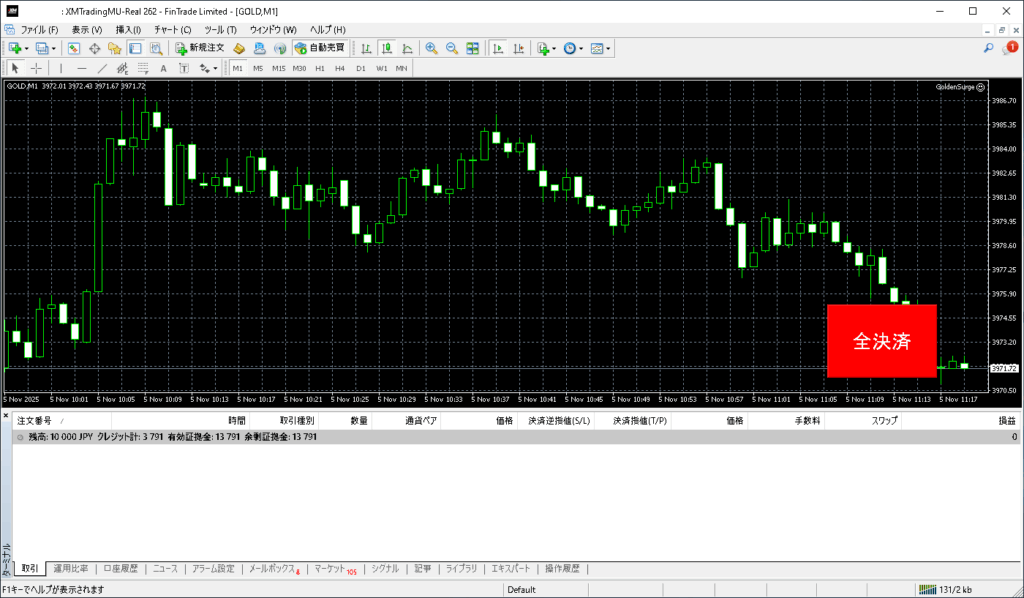Select the text label tool (A icon)

163,68
